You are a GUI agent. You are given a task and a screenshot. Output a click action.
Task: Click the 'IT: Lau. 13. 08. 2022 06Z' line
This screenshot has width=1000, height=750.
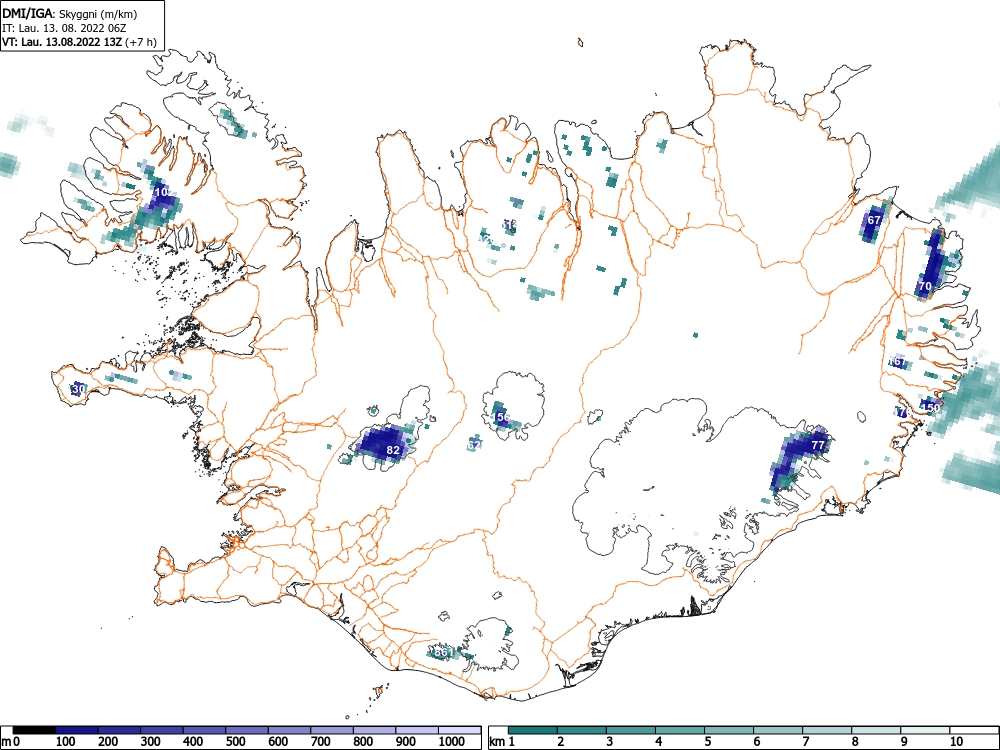coord(64,28)
